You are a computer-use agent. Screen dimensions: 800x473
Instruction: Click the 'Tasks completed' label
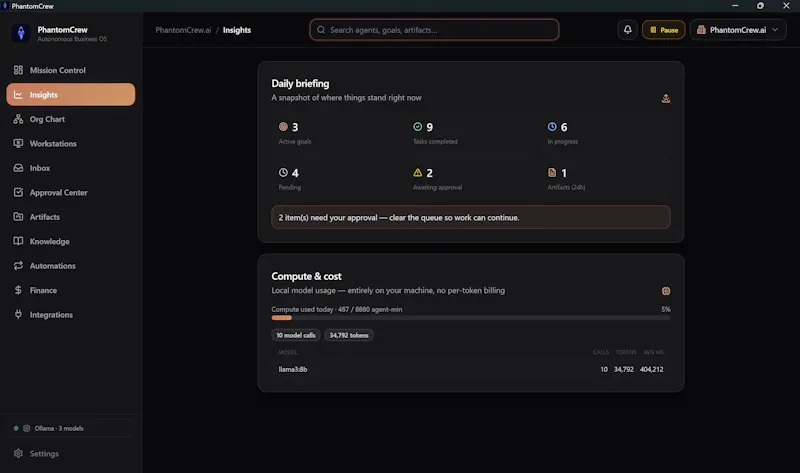click(x=435, y=141)
